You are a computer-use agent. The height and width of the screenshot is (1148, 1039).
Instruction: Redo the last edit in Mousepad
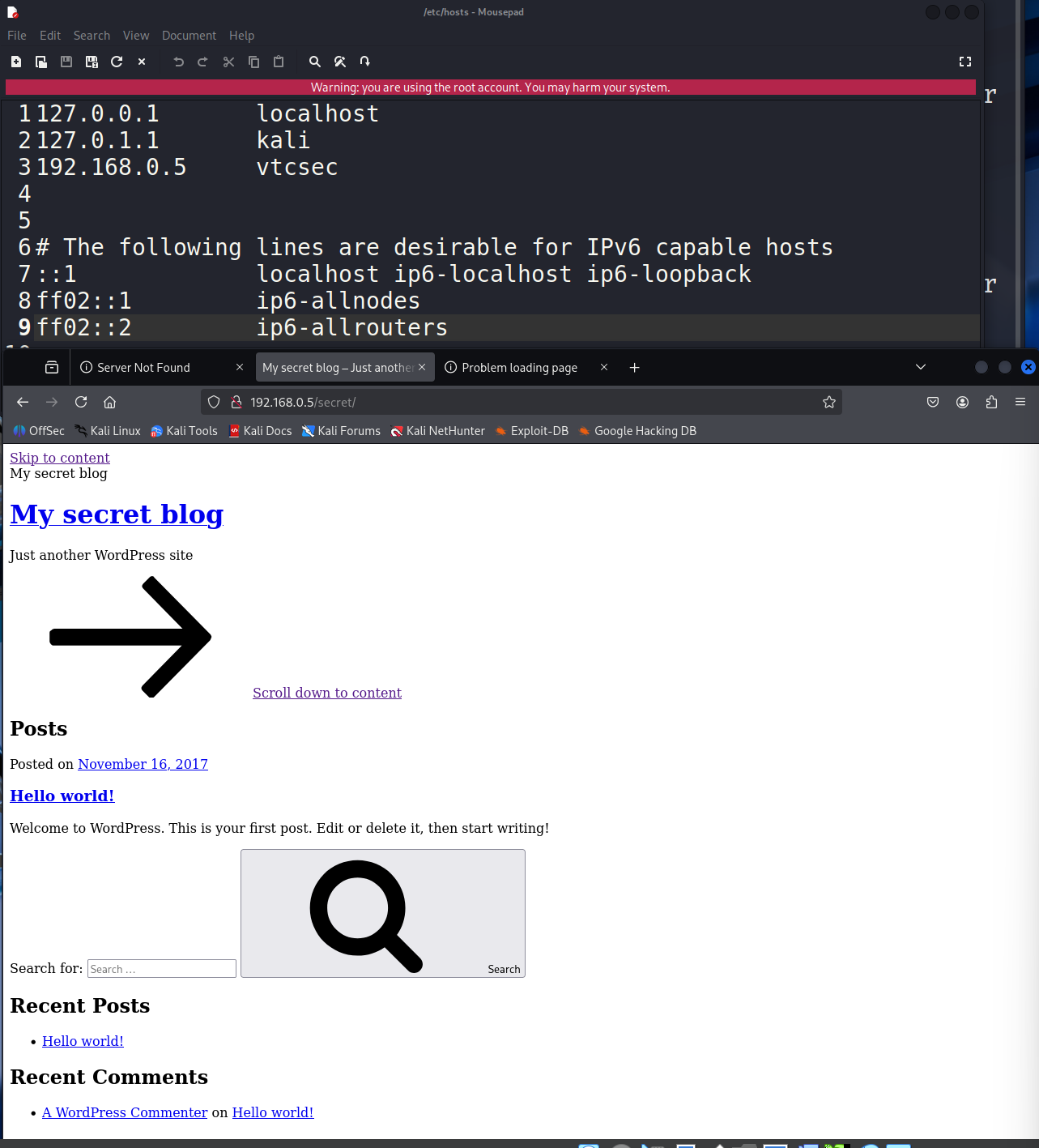click(203, 62)
